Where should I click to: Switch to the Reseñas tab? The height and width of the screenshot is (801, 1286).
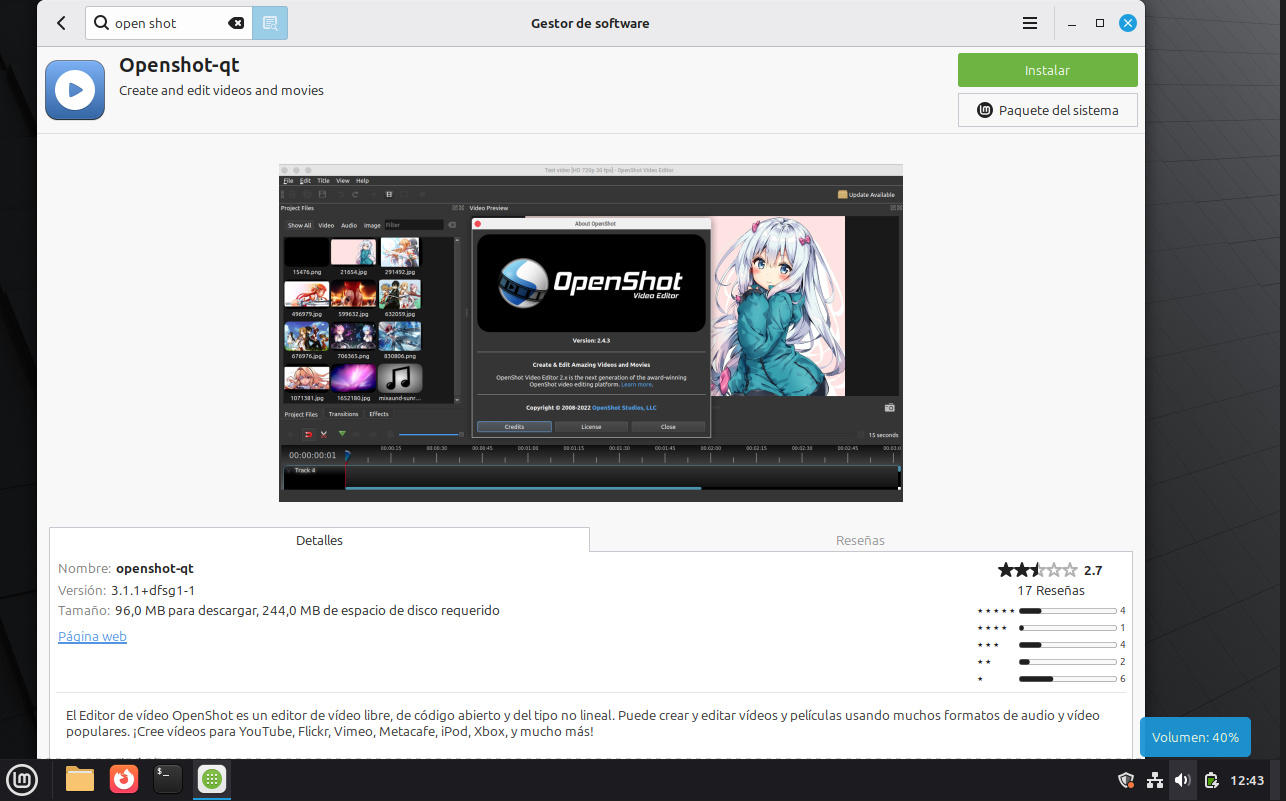(x=860, y=540)
